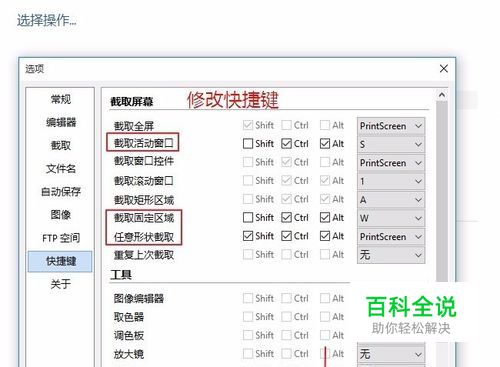Toggle Ctrl for 截取滚动窗口
The height and width of the screenshot is (367, 500).
(286, 181)
